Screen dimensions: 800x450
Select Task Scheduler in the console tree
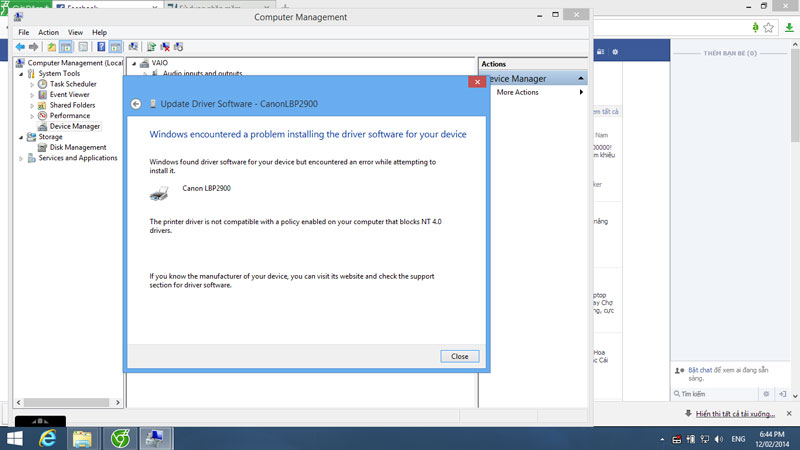point(73,84)
